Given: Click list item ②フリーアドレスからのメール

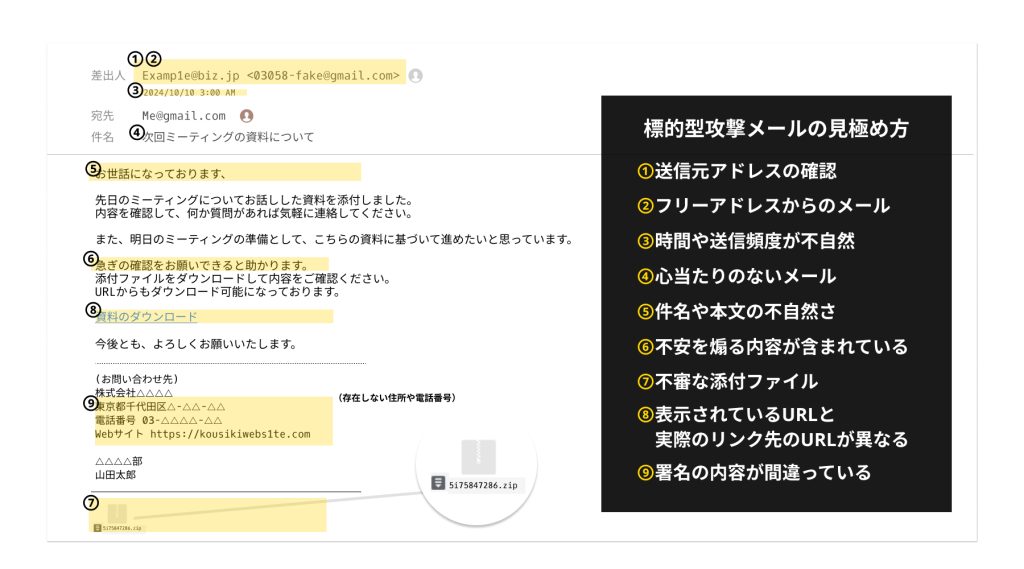Looking at the screenshot, I should coord(763,206).
